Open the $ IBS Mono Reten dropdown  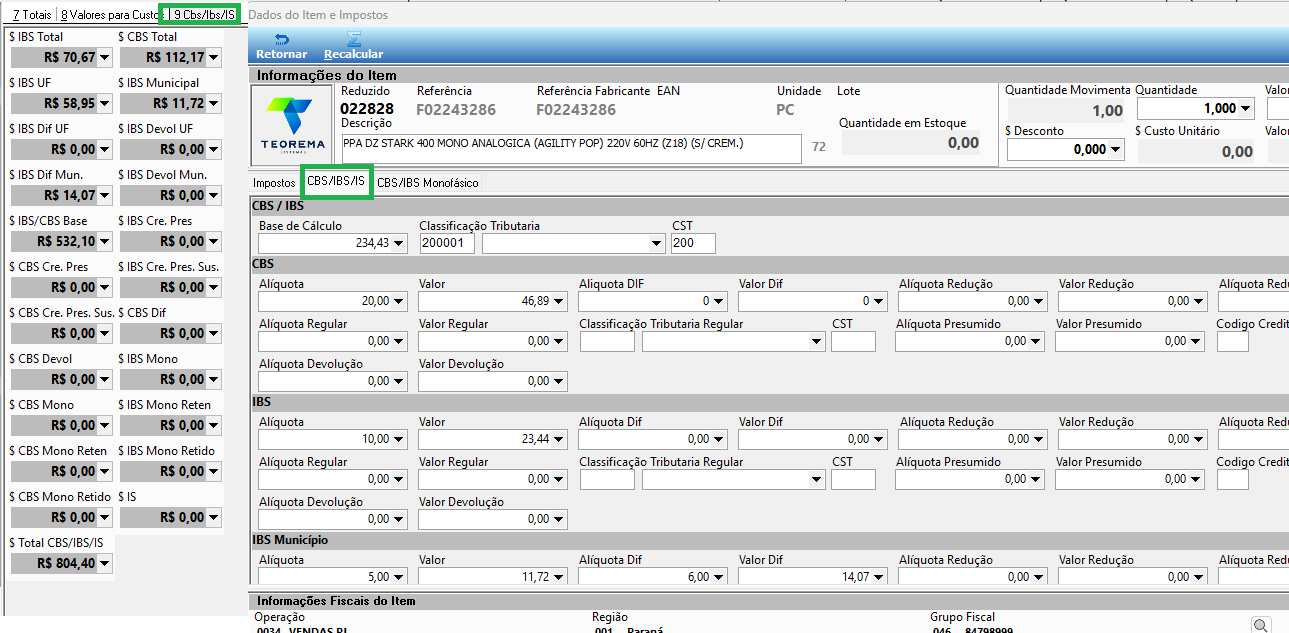(214, 426)
